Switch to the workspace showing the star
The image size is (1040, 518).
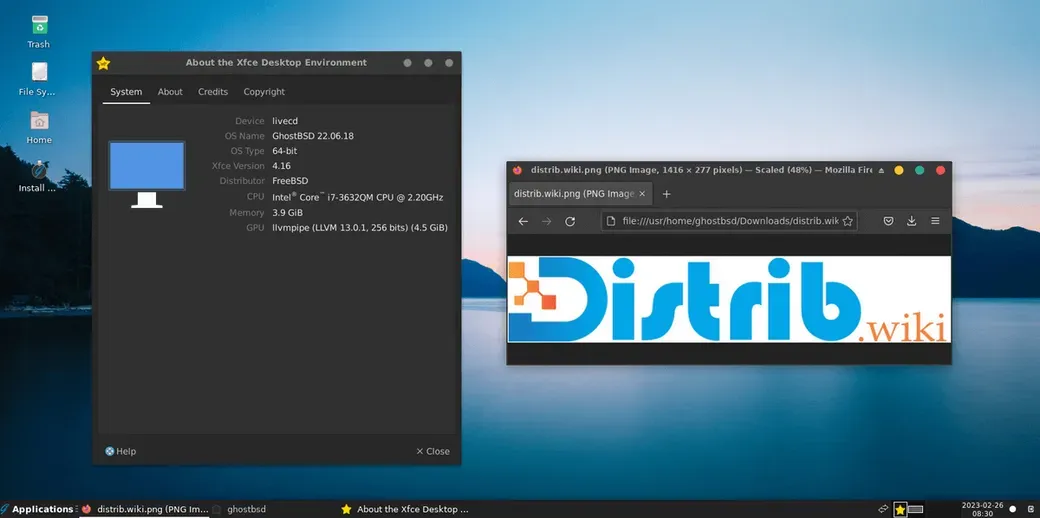click(x=900, y=509)
